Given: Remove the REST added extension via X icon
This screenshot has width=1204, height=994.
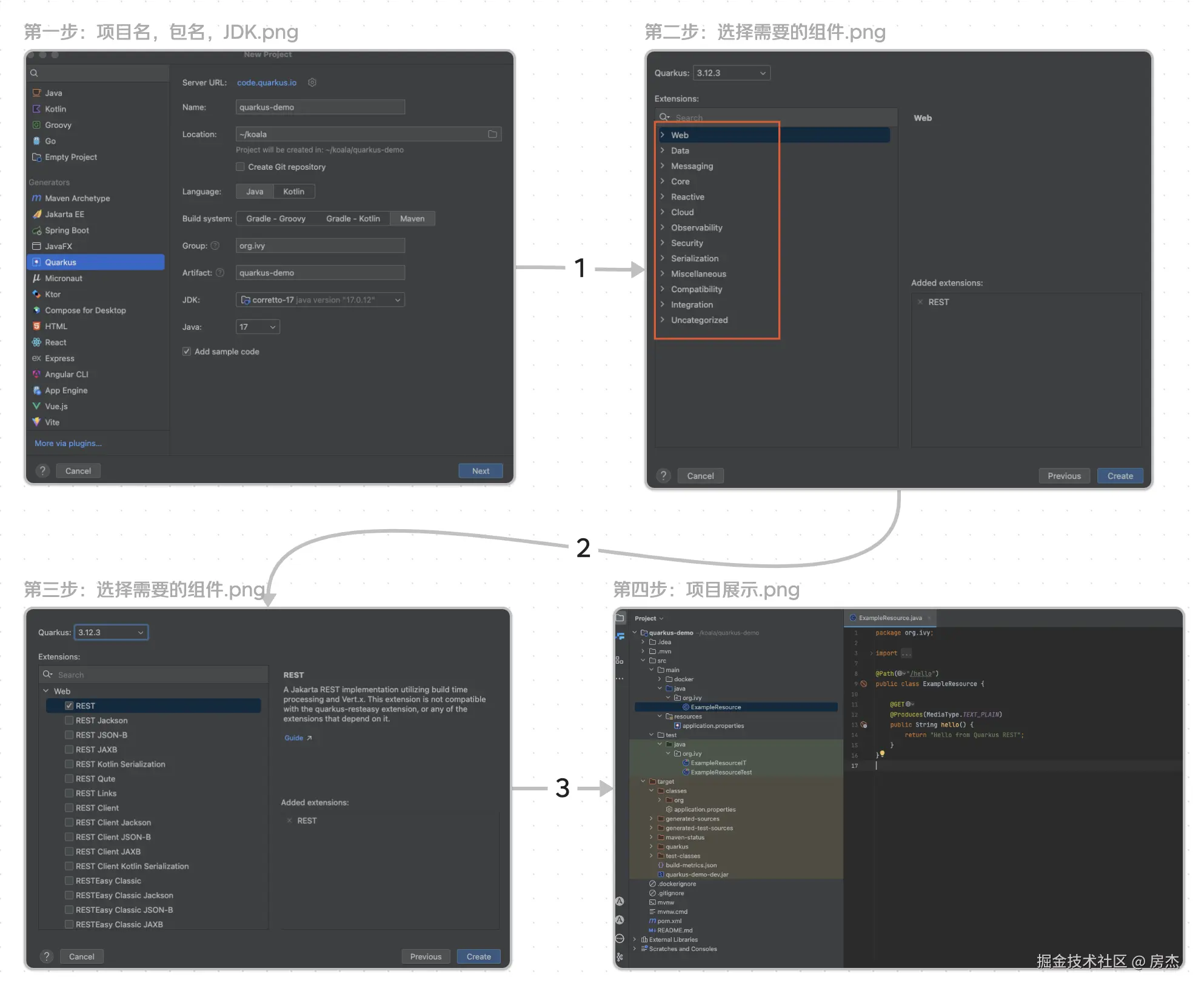Looking at the screenshot, I should pyautogui.click(x=920, y=302).
